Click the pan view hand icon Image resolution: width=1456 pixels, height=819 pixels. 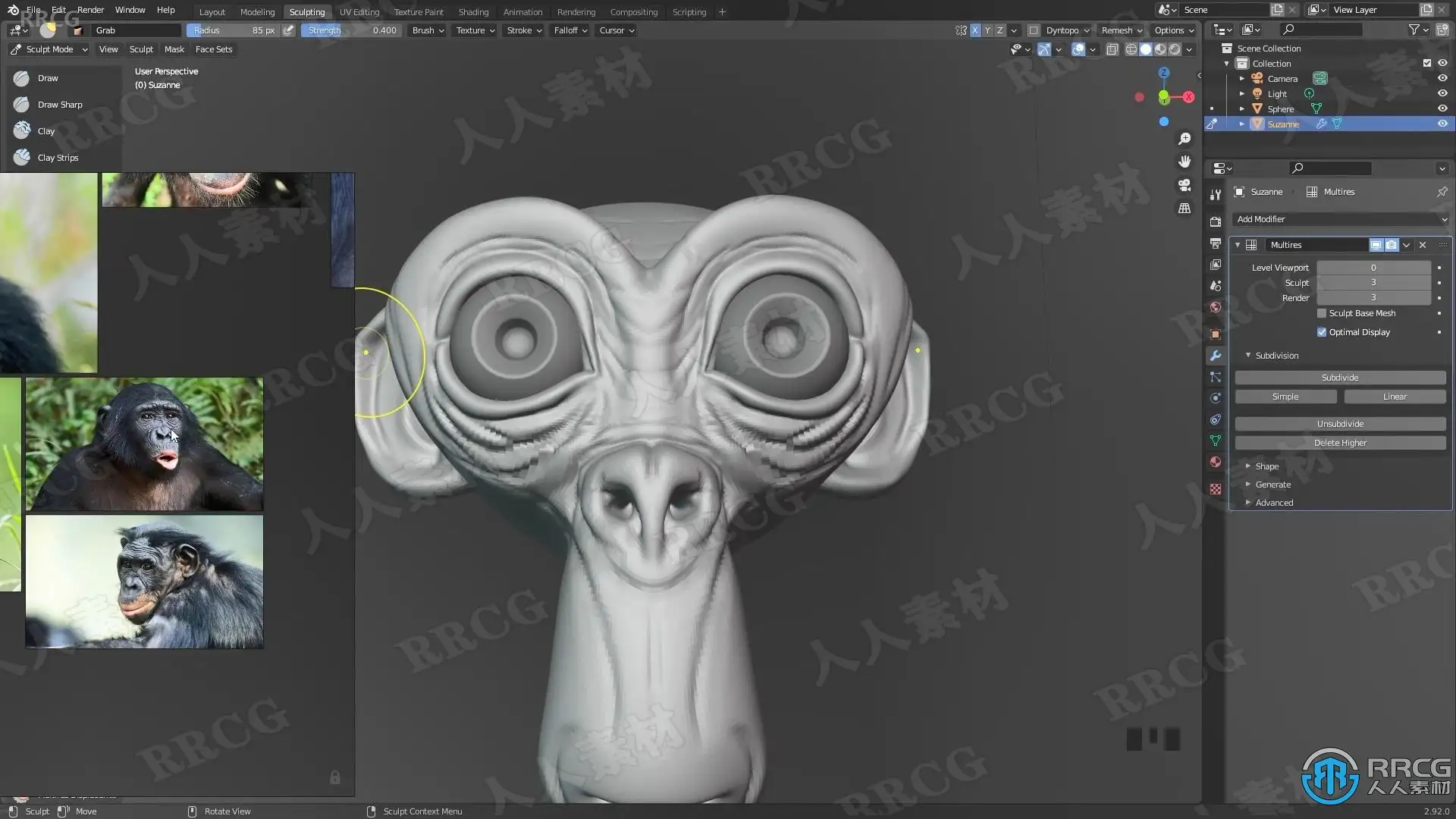coord(1184,162)
